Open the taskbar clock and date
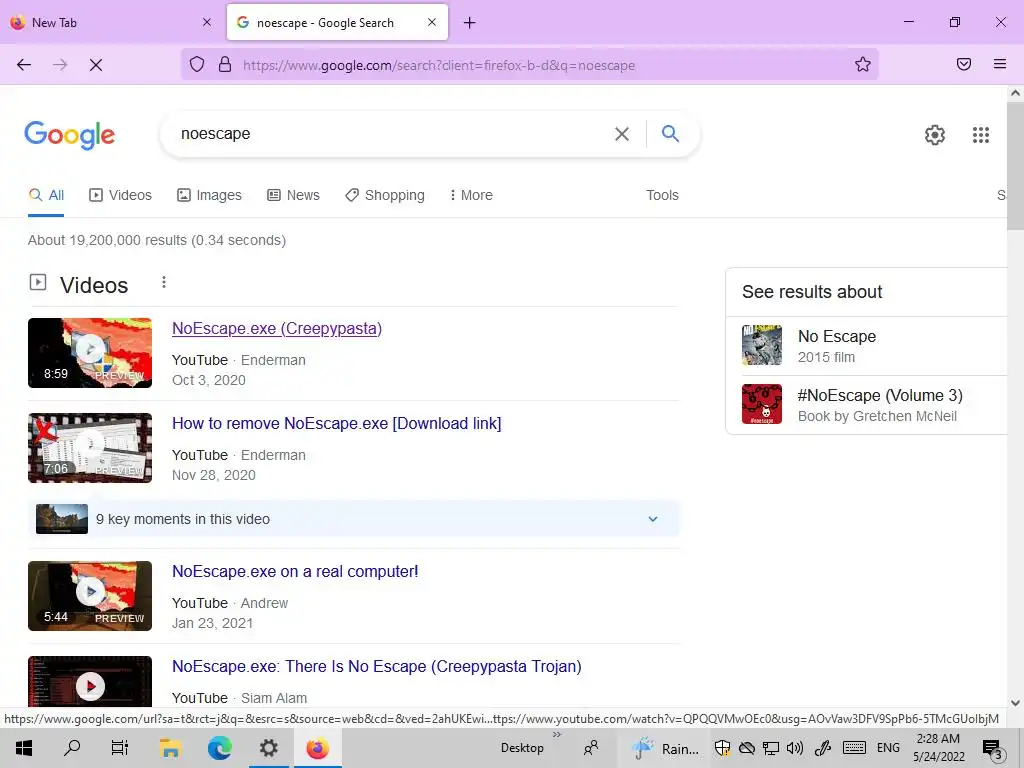 pyautogui.click(x=938, y=748)
